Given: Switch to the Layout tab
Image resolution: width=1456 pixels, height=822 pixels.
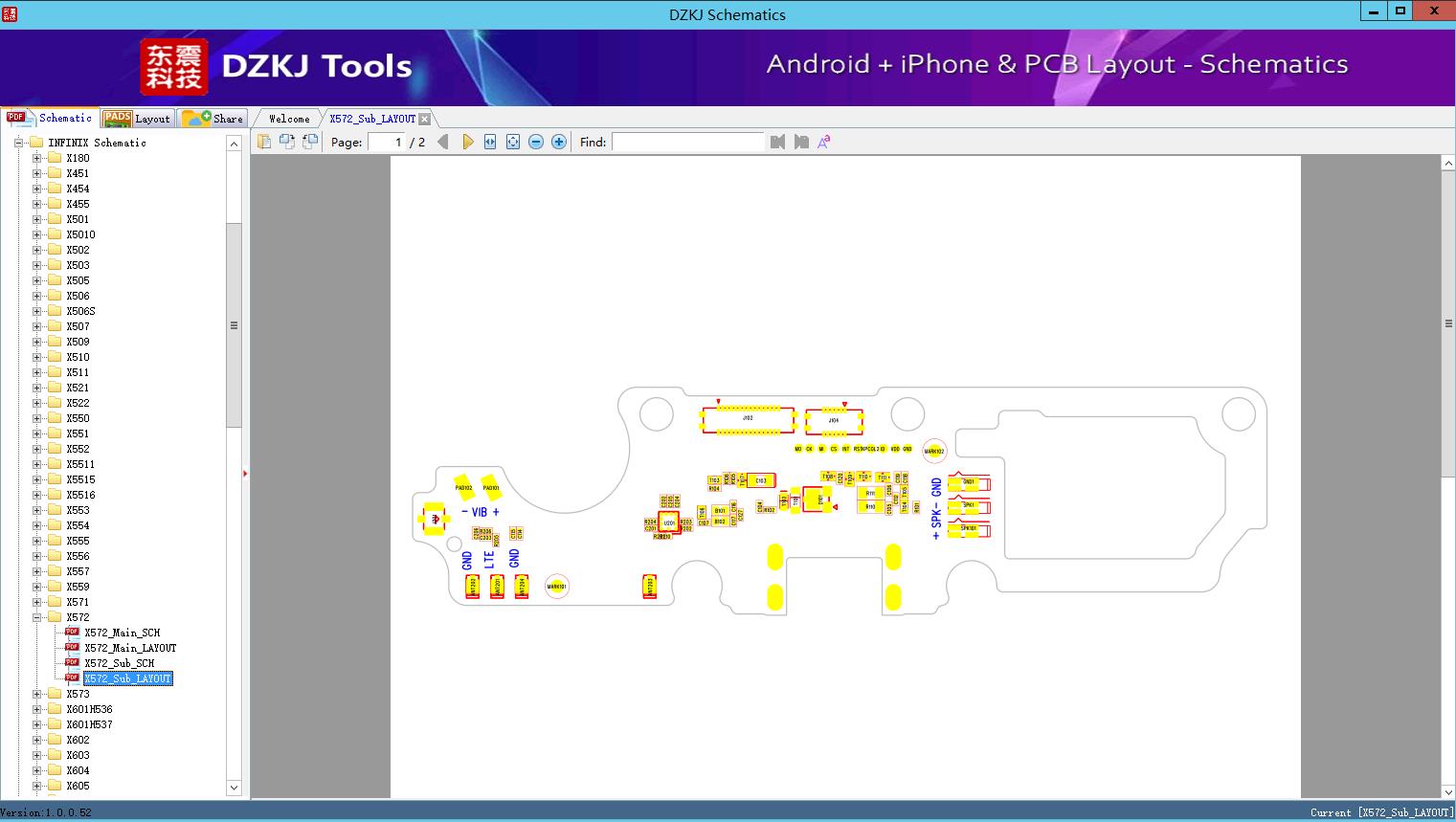Looking at the screenshot, I should click(x=137, y=118).
